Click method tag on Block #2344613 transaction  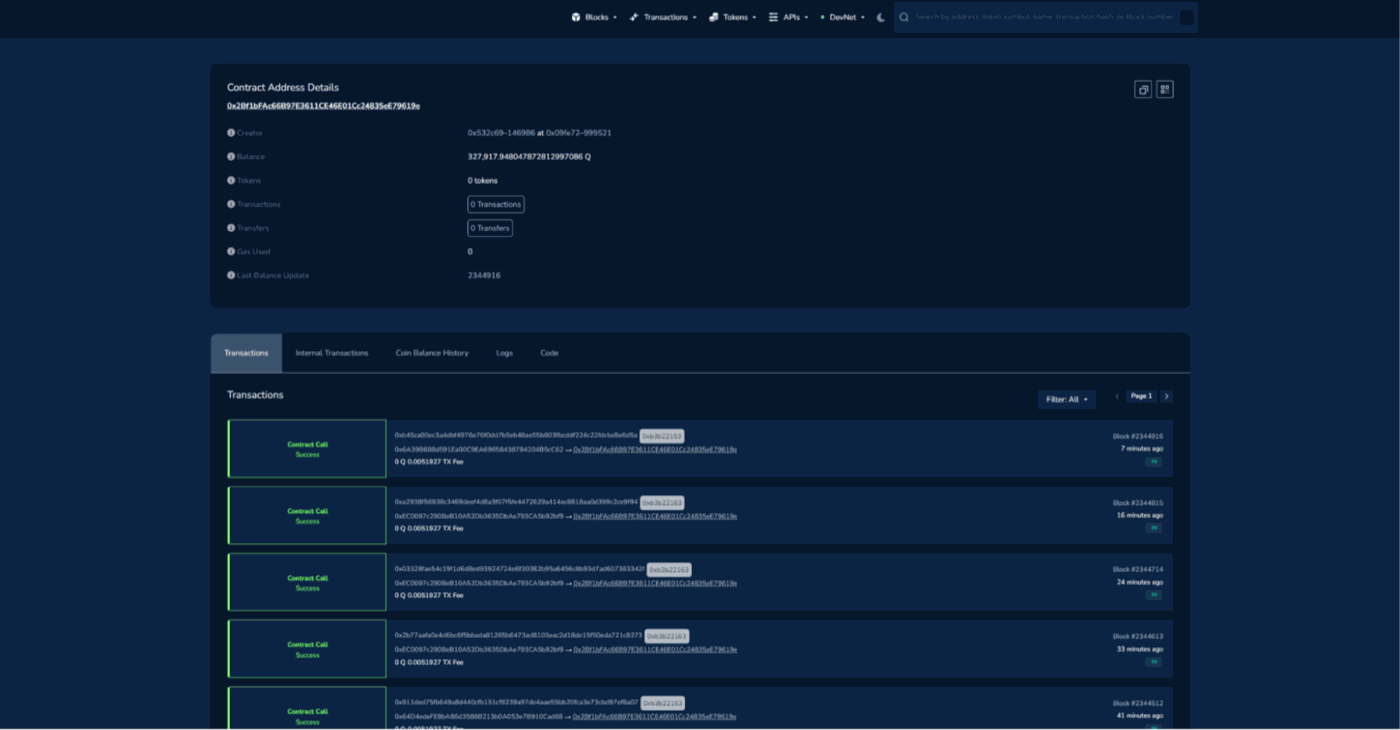(667, 637)
